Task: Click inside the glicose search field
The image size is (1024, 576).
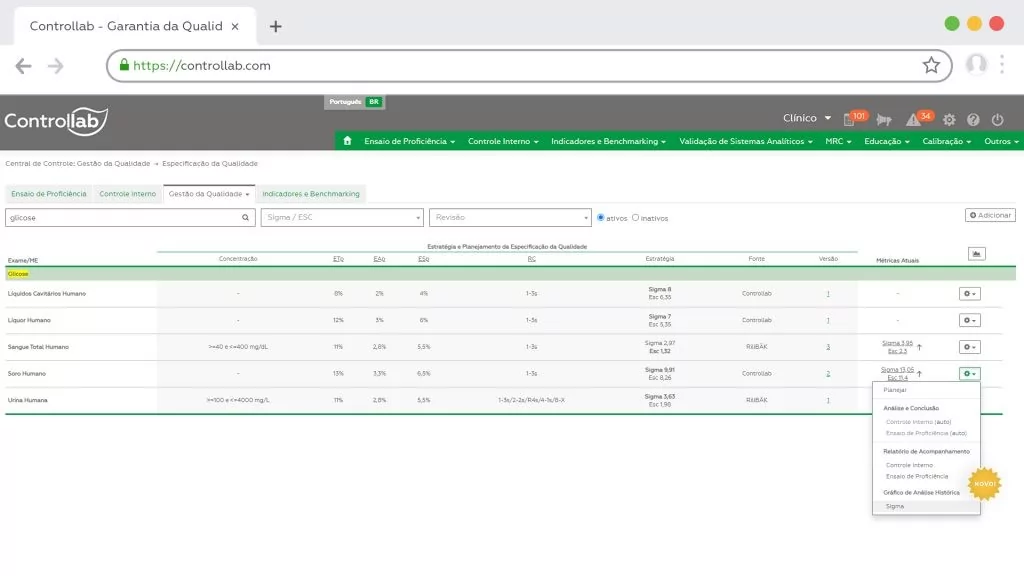Action: point(120,215)
